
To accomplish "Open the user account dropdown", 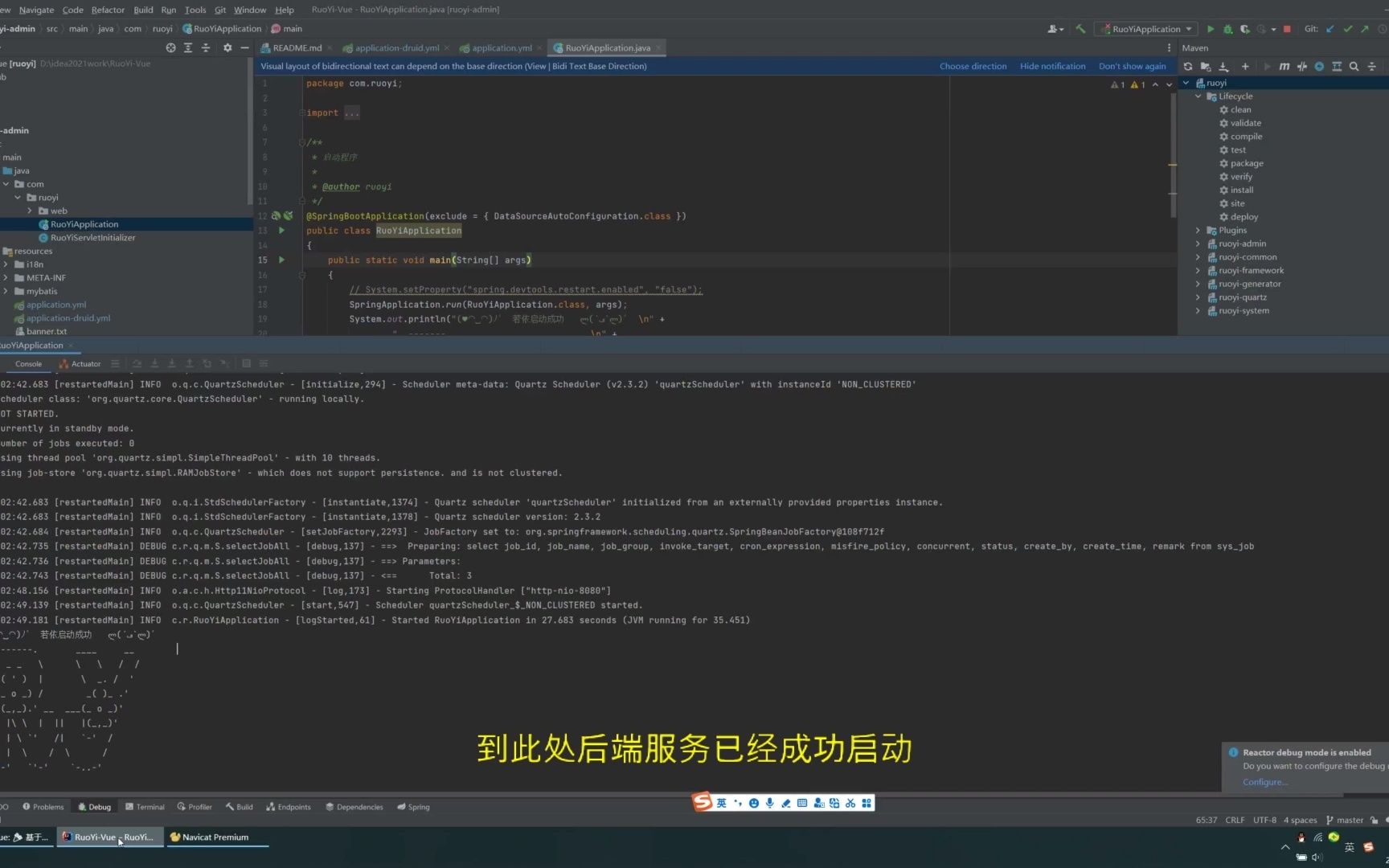I will (1055, 29).
